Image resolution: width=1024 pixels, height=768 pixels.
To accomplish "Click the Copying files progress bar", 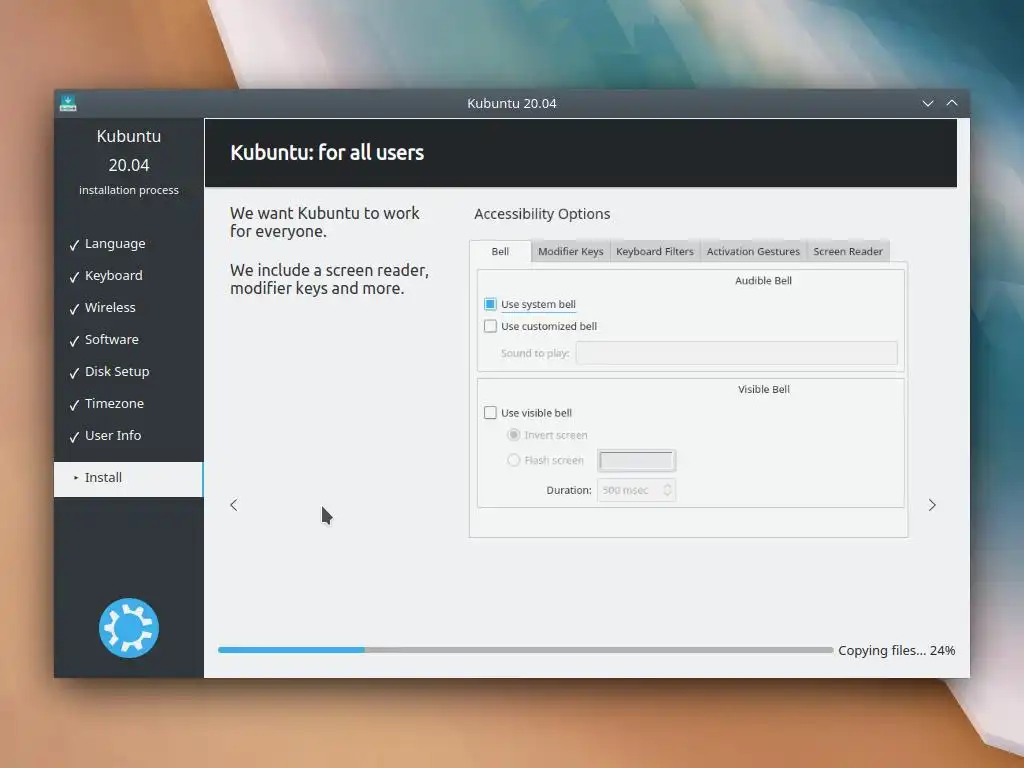I will 526,650.
